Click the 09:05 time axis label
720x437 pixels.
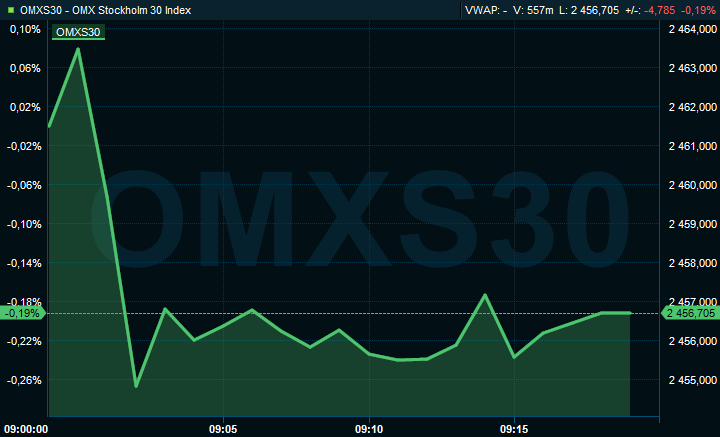coord(223,430)
